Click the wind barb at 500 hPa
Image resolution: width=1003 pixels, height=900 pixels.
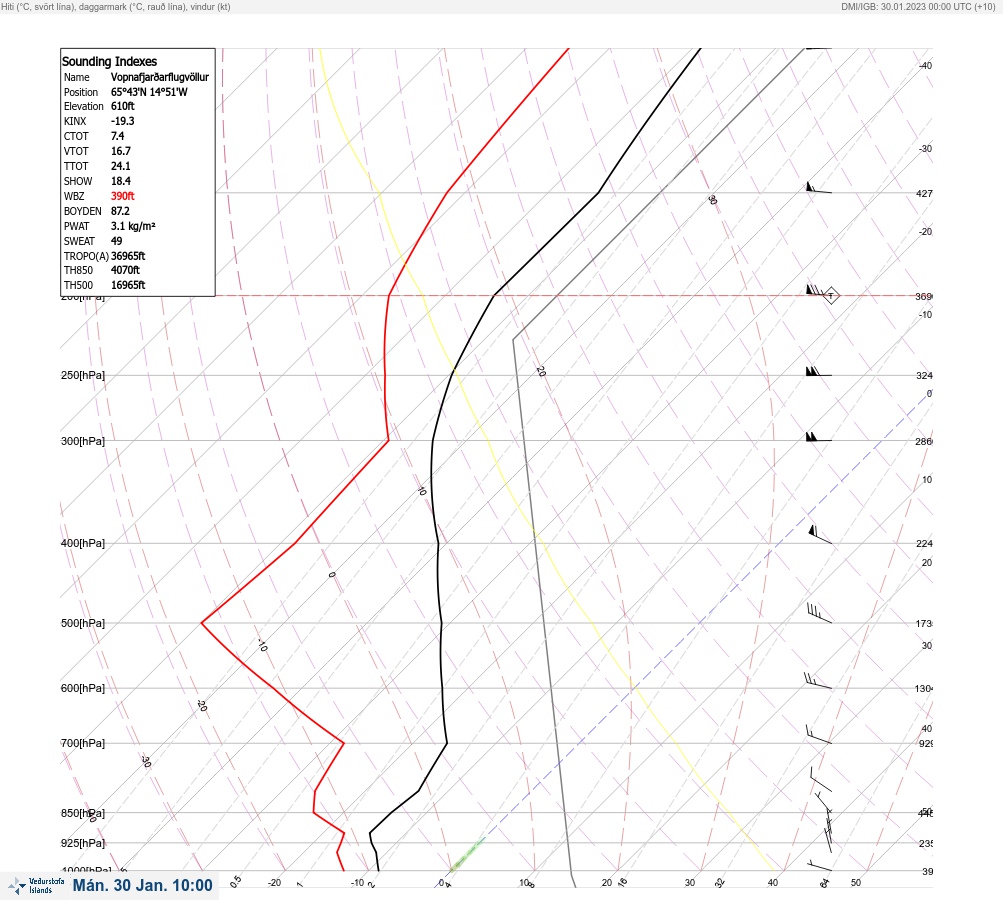pos(819,613)
